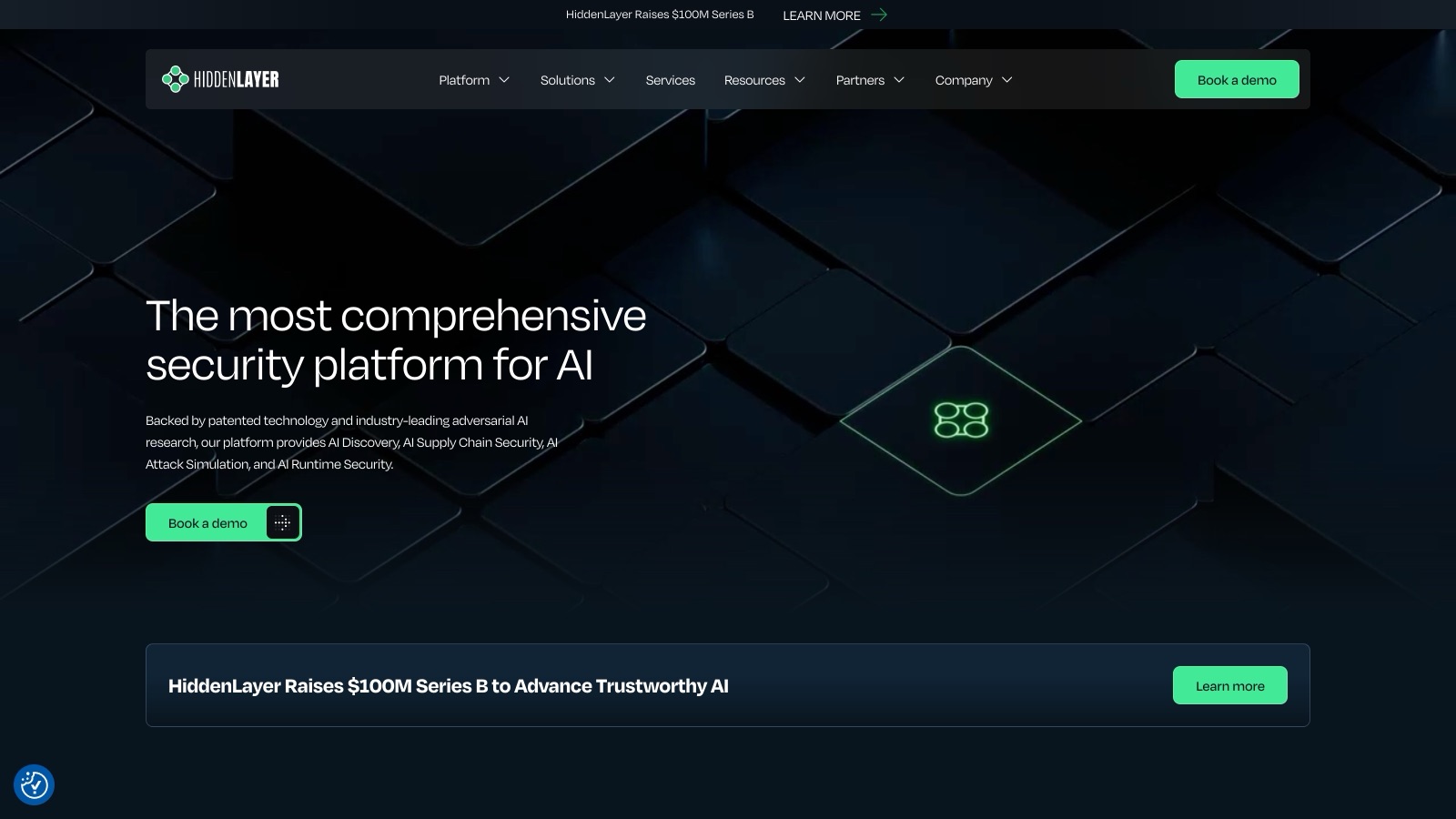Viewport: 1456px width, 819px height.
Task: Click 'HiddenLayer Raises $100M Series B' top bar text
Action: (x=660, y=15)
